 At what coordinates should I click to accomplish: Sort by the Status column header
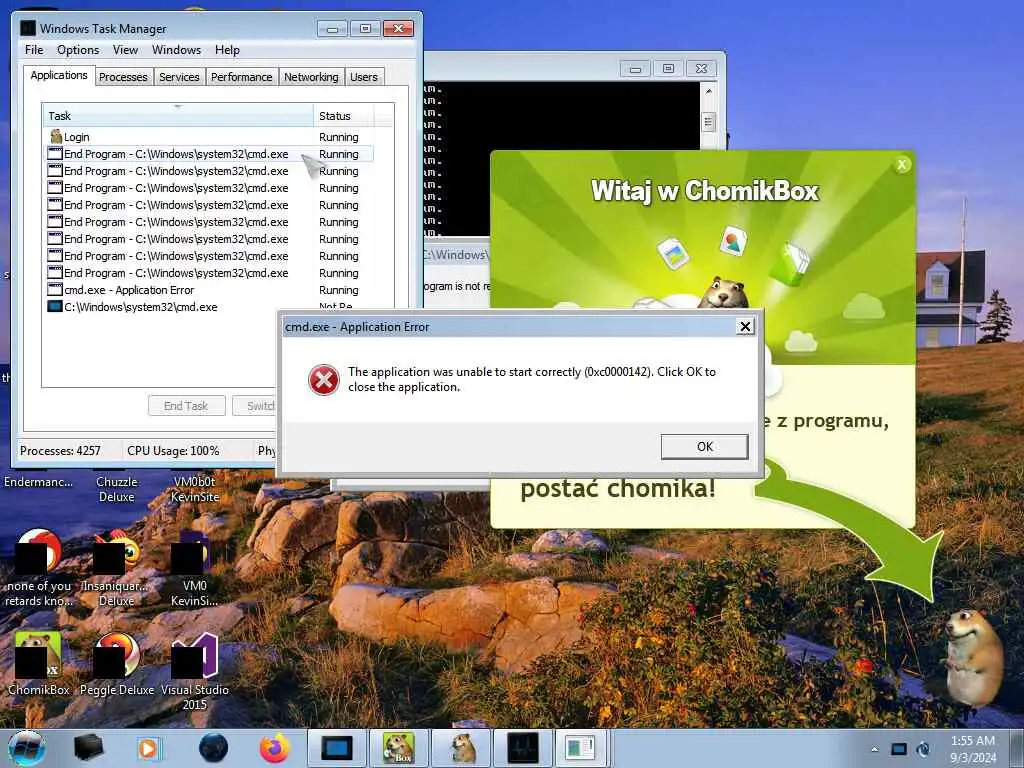point(344,116)
